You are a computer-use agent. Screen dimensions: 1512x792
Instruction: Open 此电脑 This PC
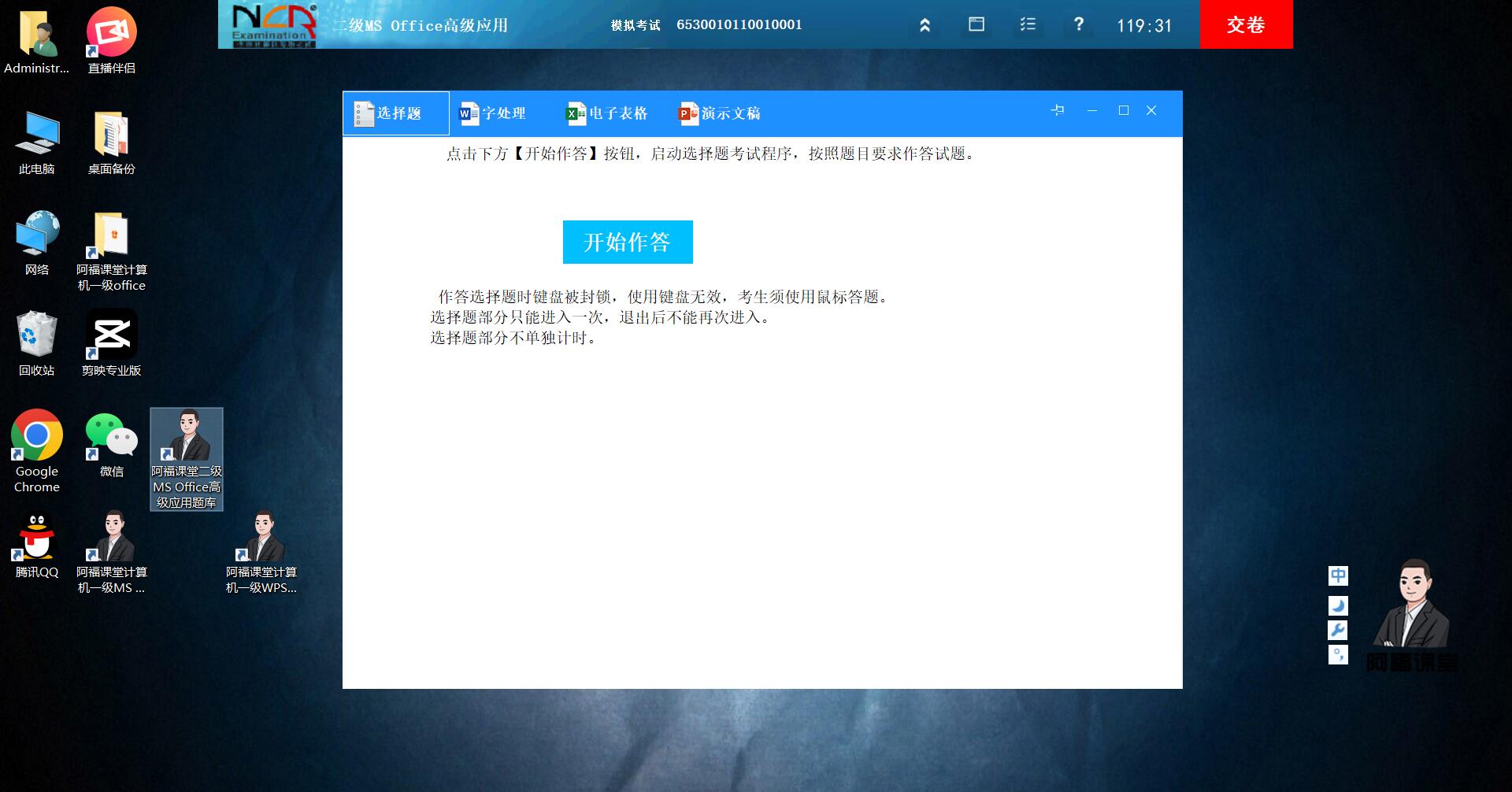(36, 132)
